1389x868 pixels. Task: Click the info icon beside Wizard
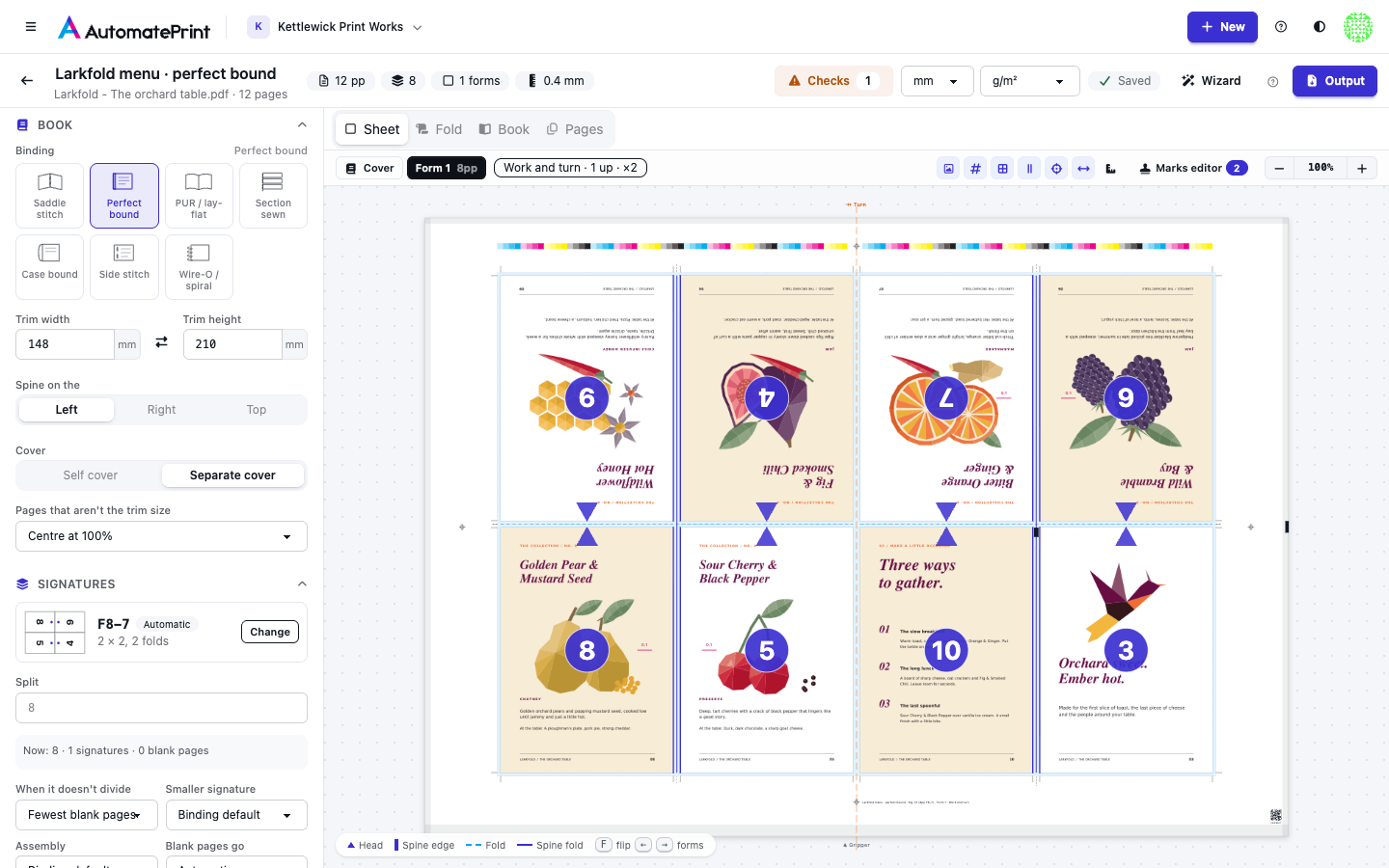(x=1273, y=82)
